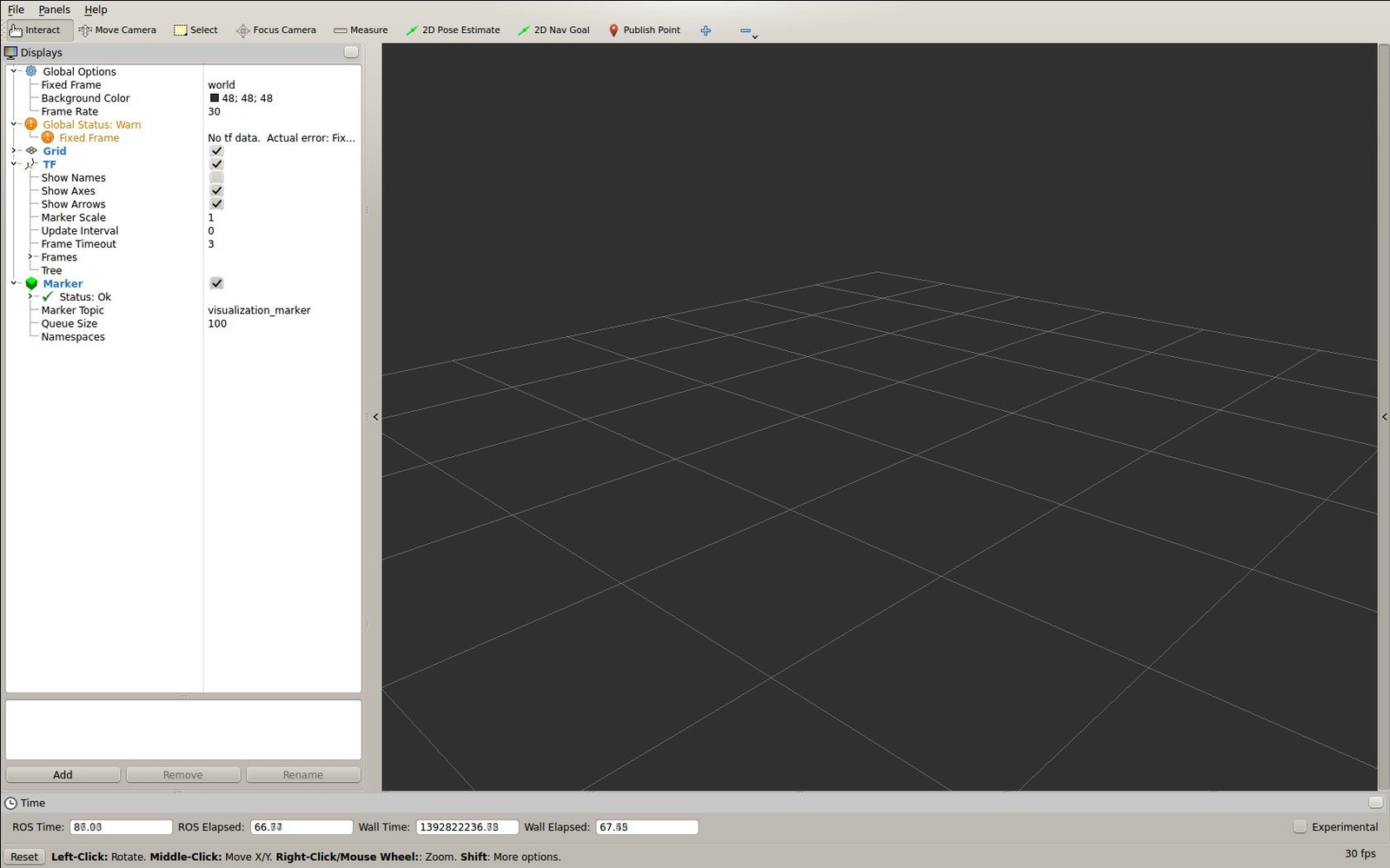1390x868 pixels.
Task: Click the Grid display icon
Action: pyautogui.click(x=31, y=151)
